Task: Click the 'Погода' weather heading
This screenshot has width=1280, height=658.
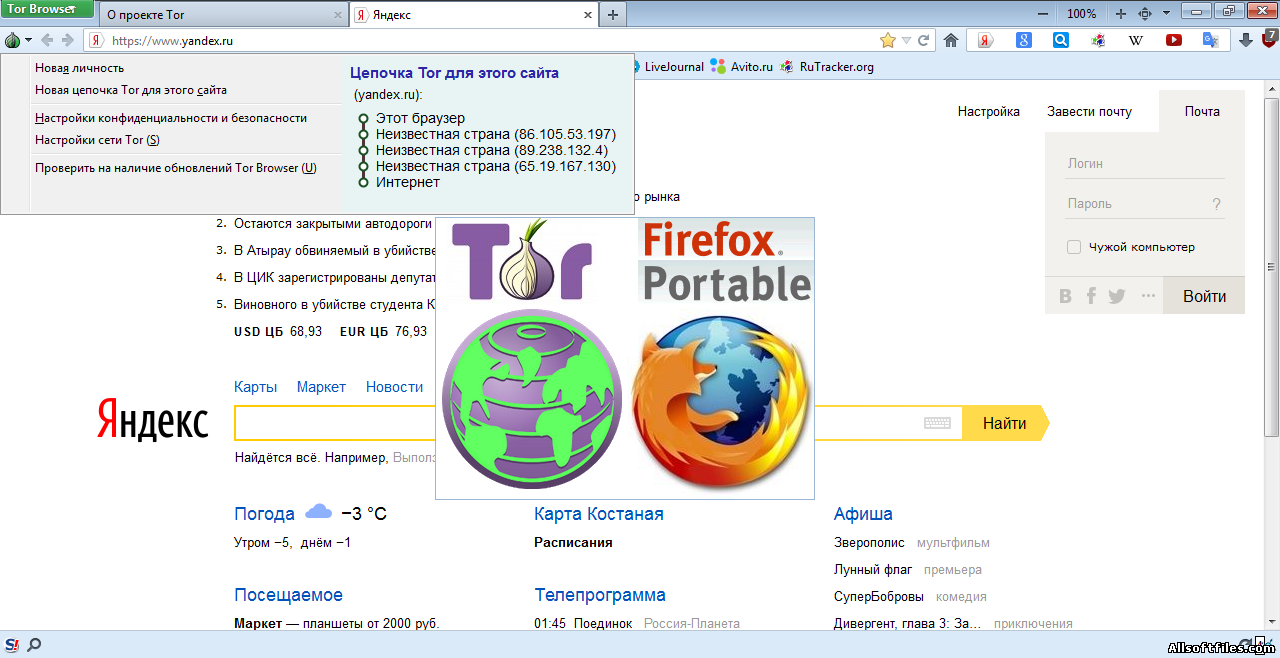Action: (x=265, y=514)
